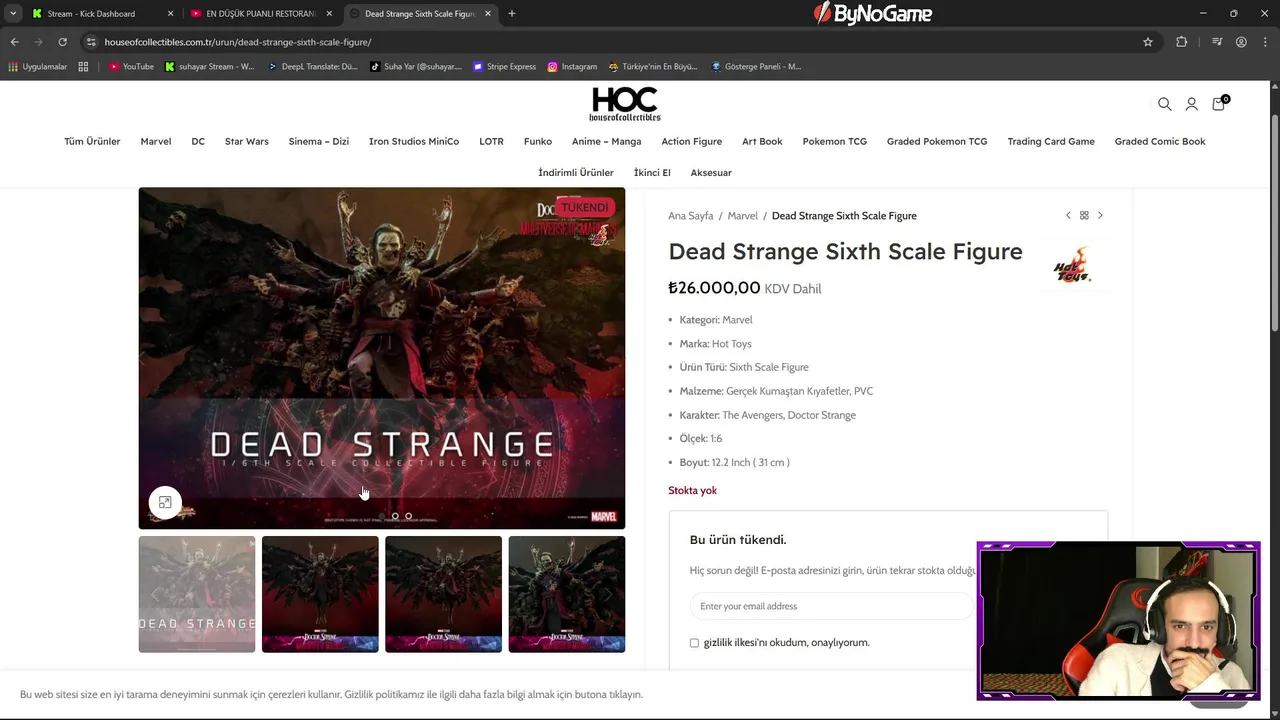Open the Stripe Express bookmark
This screenshot has height=720, width=1280.
pyautogui.click(x=505, y=67)
